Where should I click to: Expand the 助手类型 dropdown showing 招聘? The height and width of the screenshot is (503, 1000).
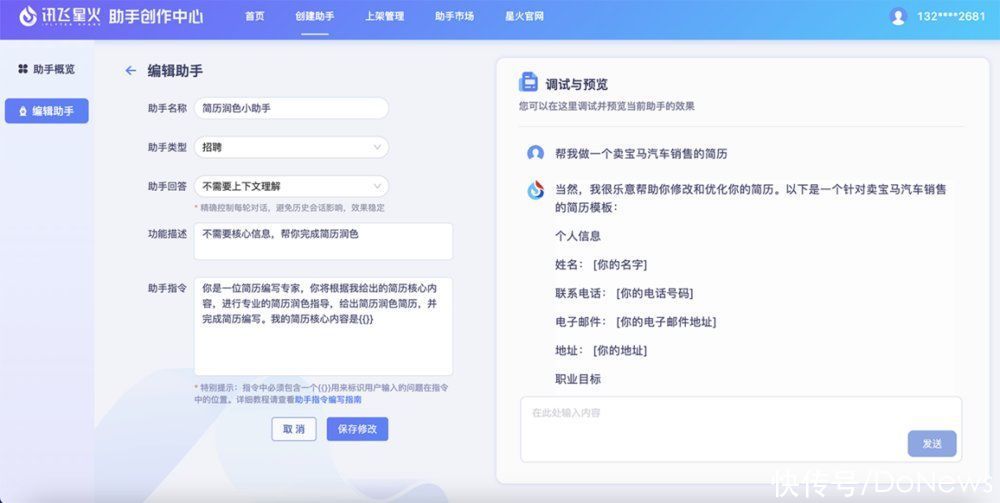(291, 147)
